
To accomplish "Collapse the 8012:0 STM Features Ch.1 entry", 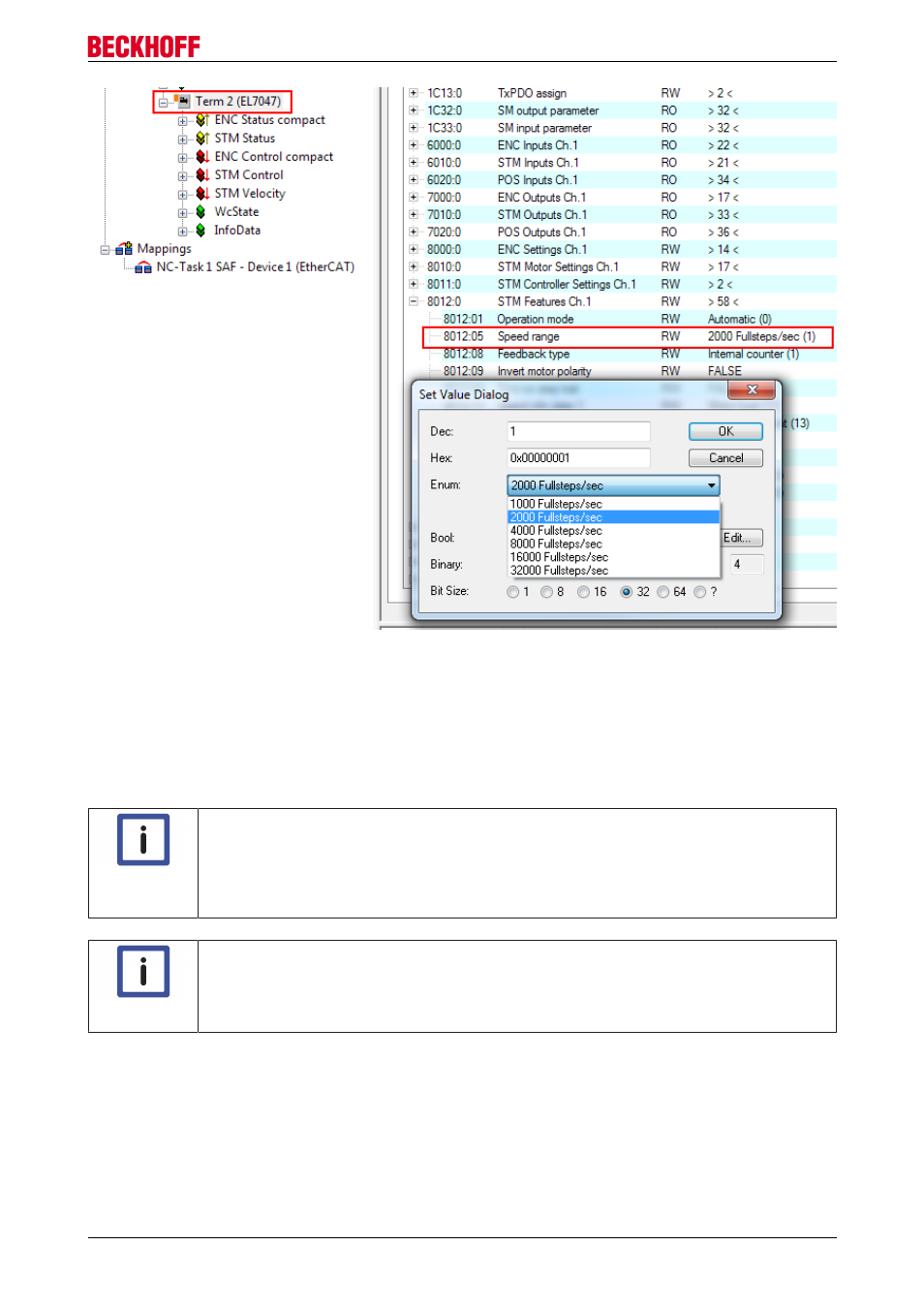I will (x=414, y=301).
